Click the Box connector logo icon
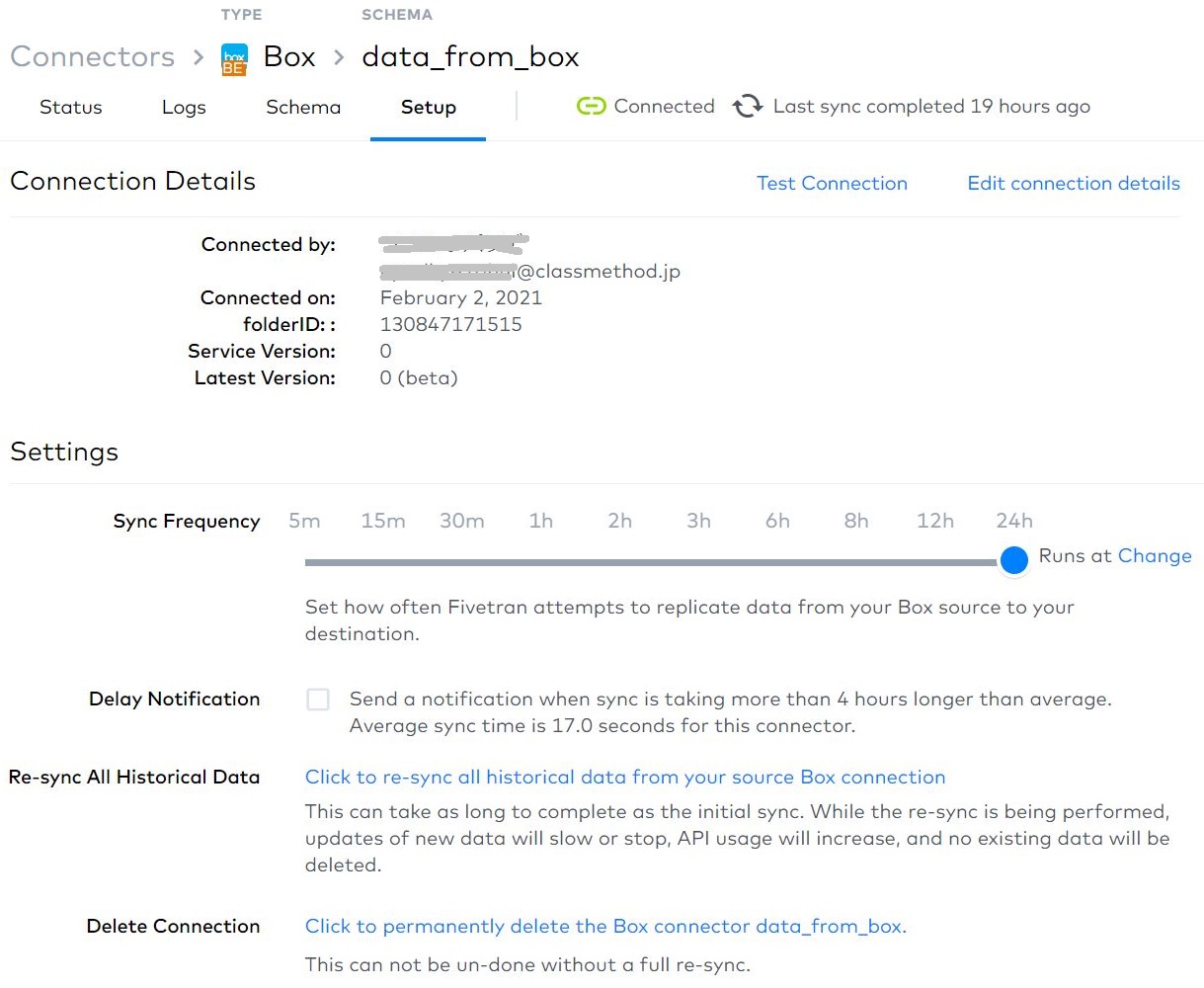 (x=234, y=59)
